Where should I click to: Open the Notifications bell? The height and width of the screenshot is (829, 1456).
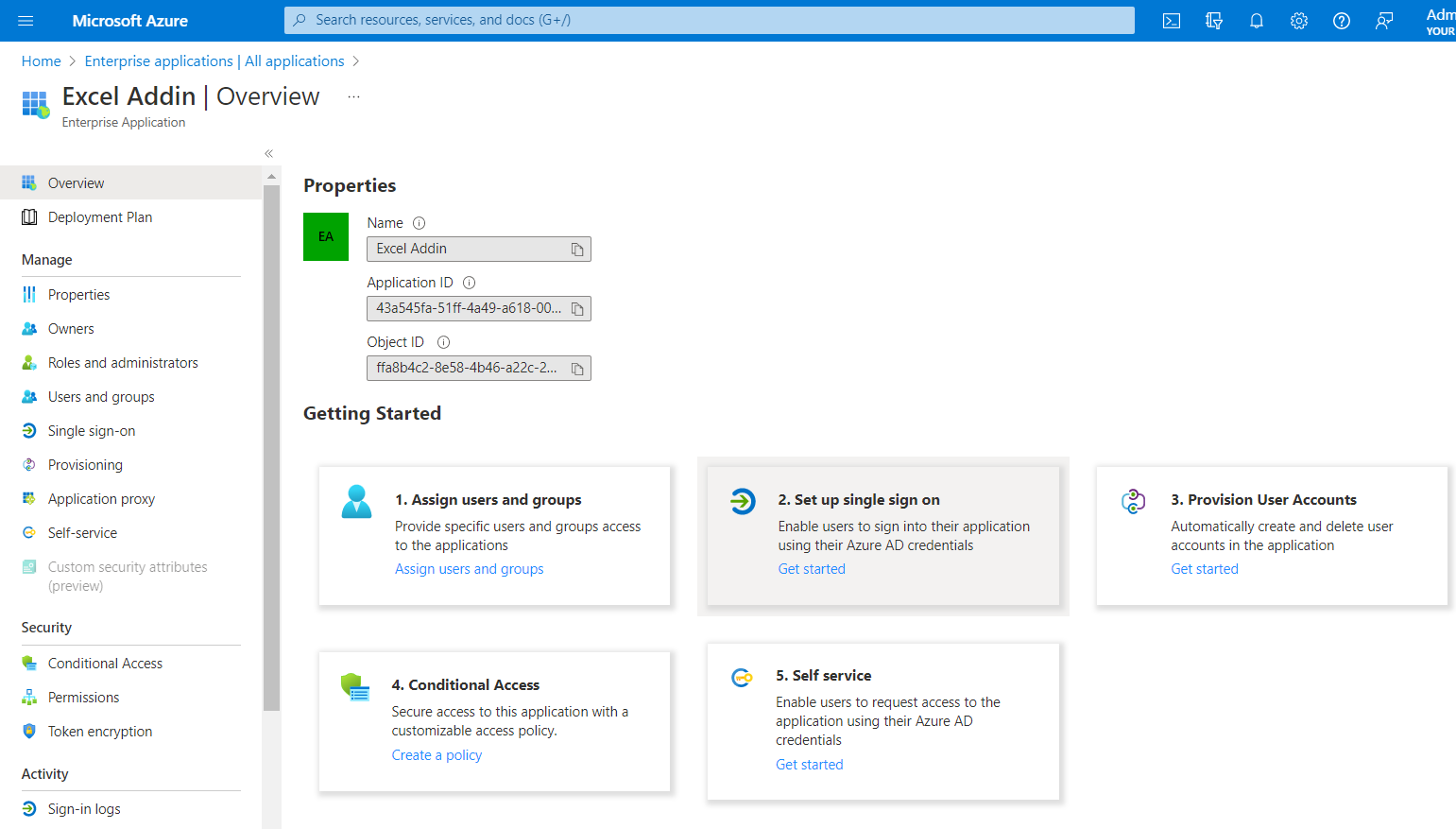(x=1256, y=20)
